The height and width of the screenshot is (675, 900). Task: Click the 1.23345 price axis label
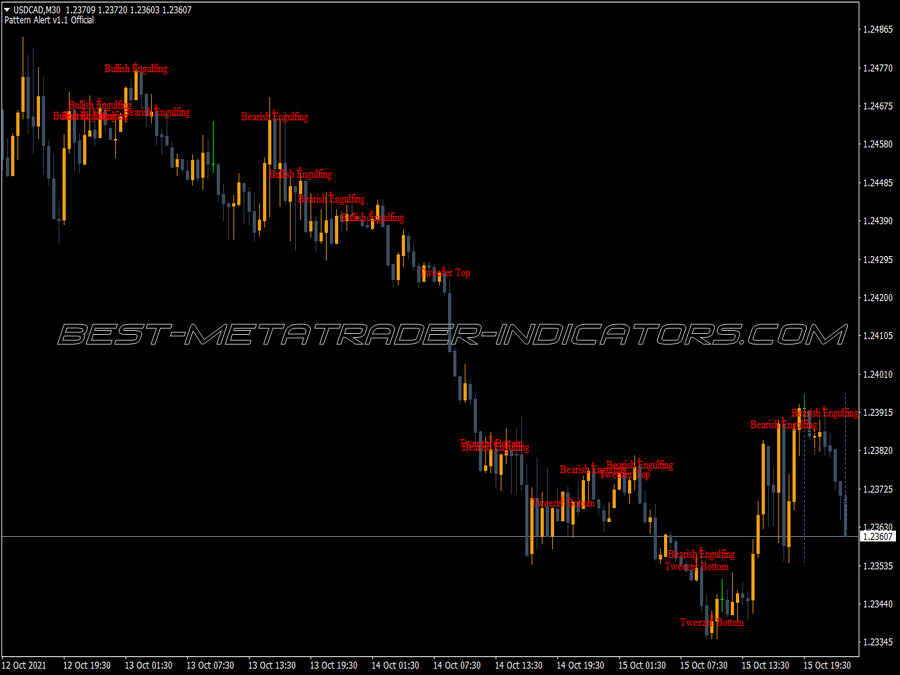click(878, 642)
